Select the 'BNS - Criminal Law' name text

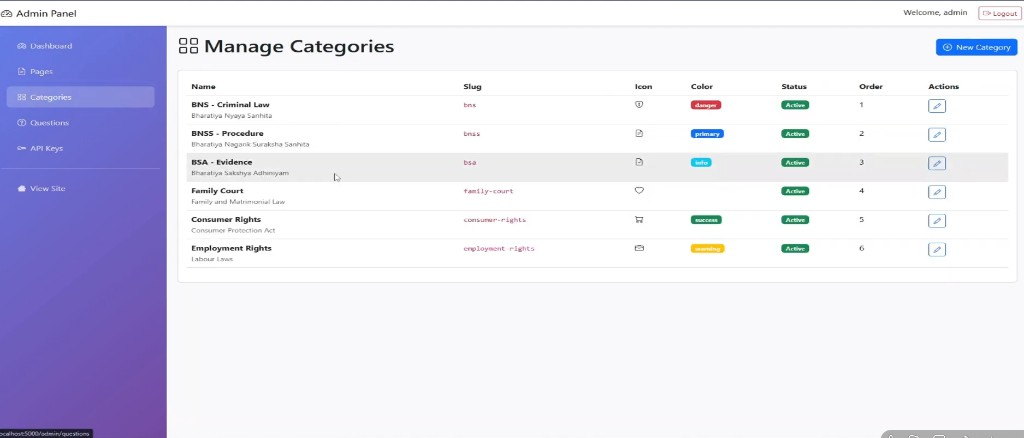[x=230, y=104]
